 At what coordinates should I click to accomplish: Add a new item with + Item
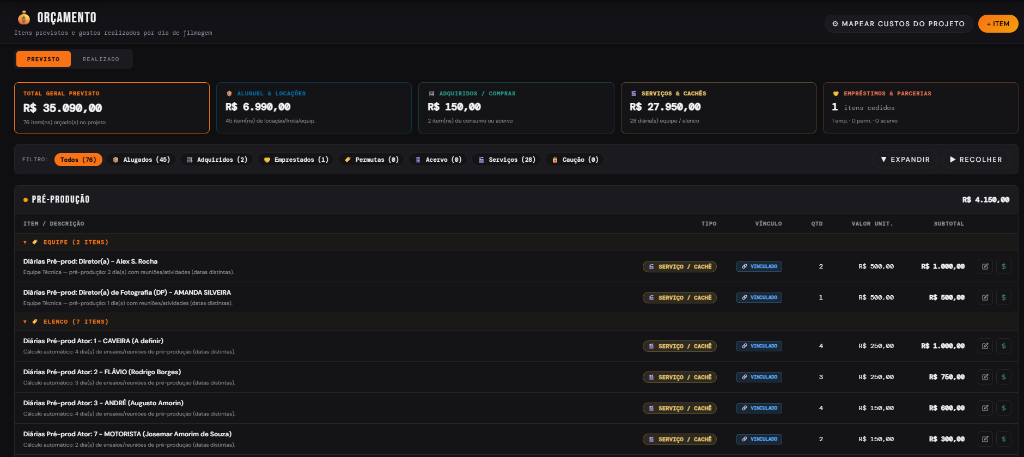coord(998,24)
